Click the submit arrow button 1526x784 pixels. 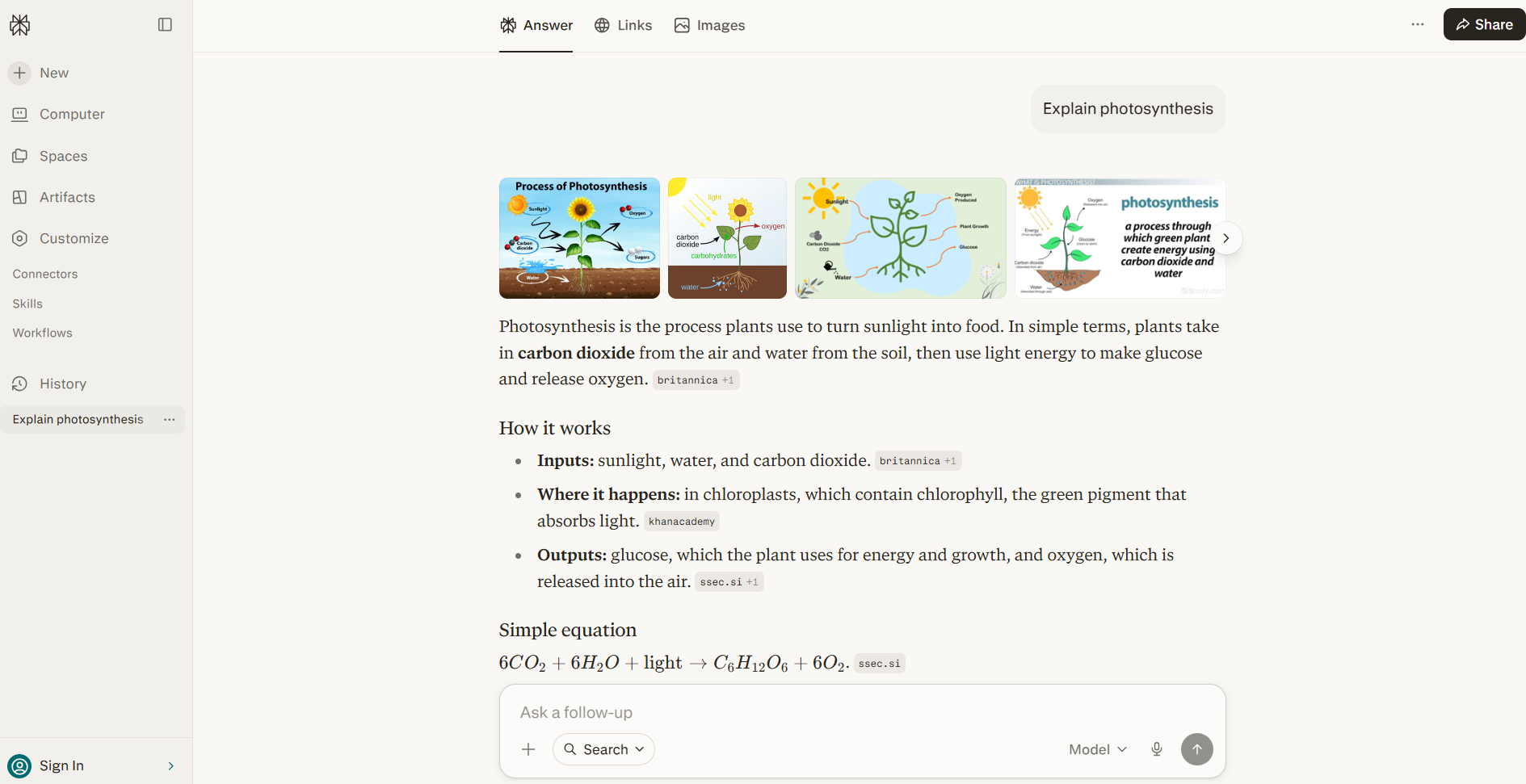point(1197,749)
